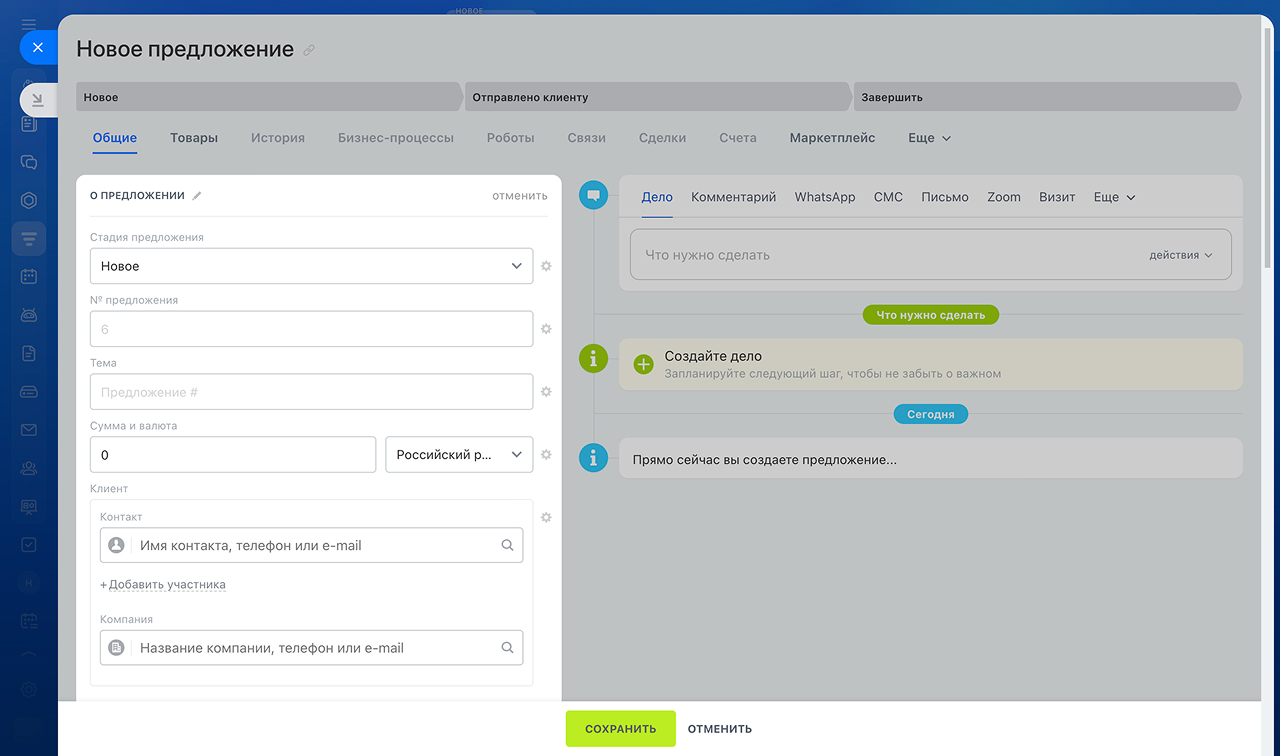Select the Письмо timeline tab
Image resolution: width=1280 pixels, height=756 pixels.
click(x=945, y=197)
